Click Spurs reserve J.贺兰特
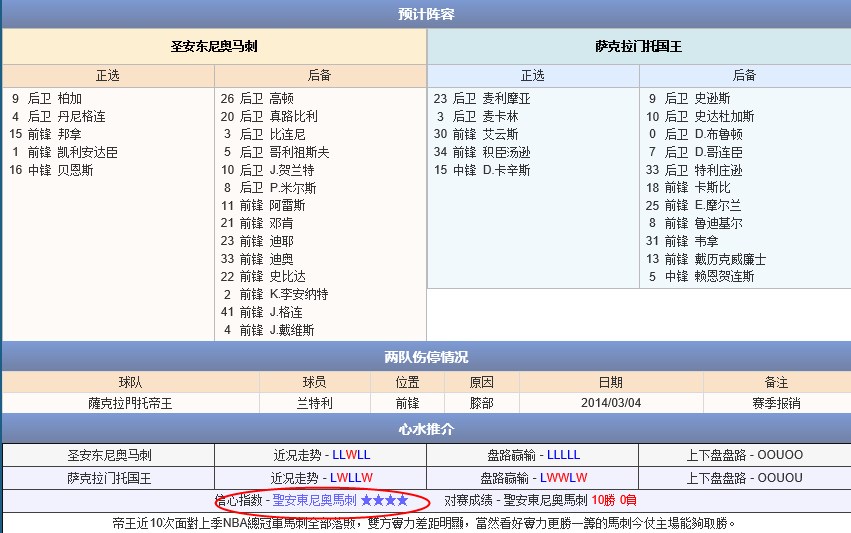This screenshot has width=851, height=533. coord(292,170)
